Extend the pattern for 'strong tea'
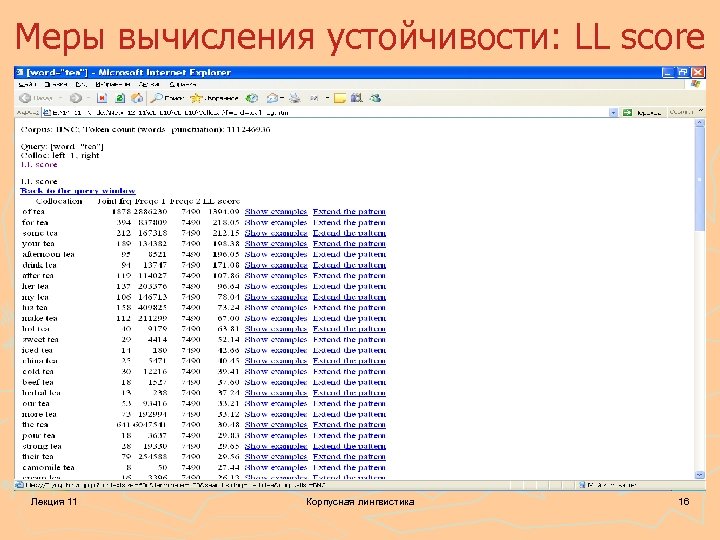Image resolution: width=720 pixels, height=540 pixels. (x=349, y=446)
